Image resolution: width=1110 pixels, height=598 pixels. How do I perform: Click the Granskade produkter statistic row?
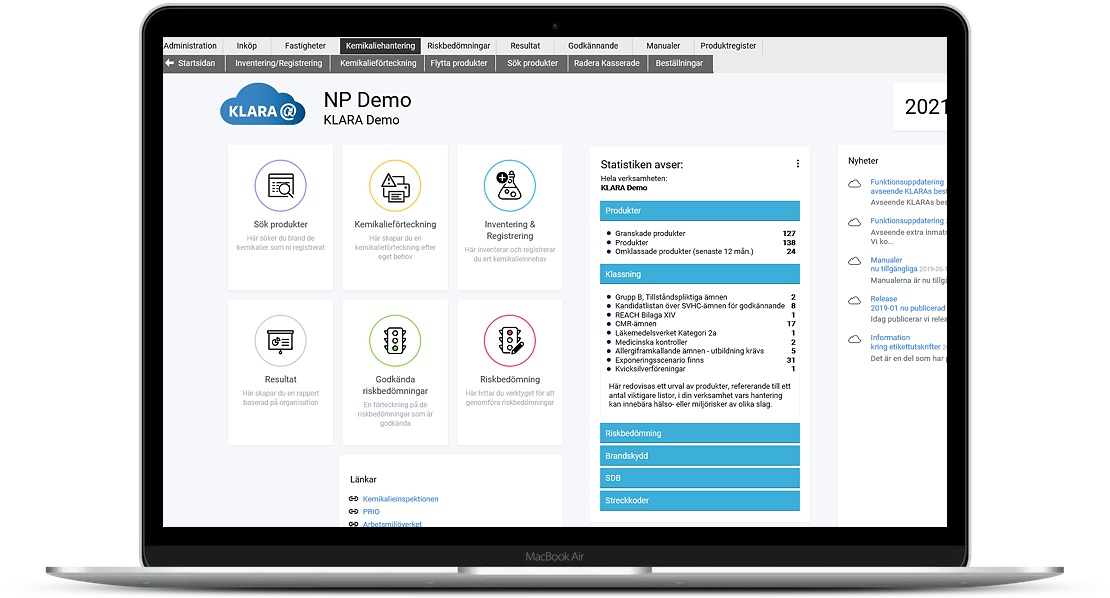(x=701, y=234)
